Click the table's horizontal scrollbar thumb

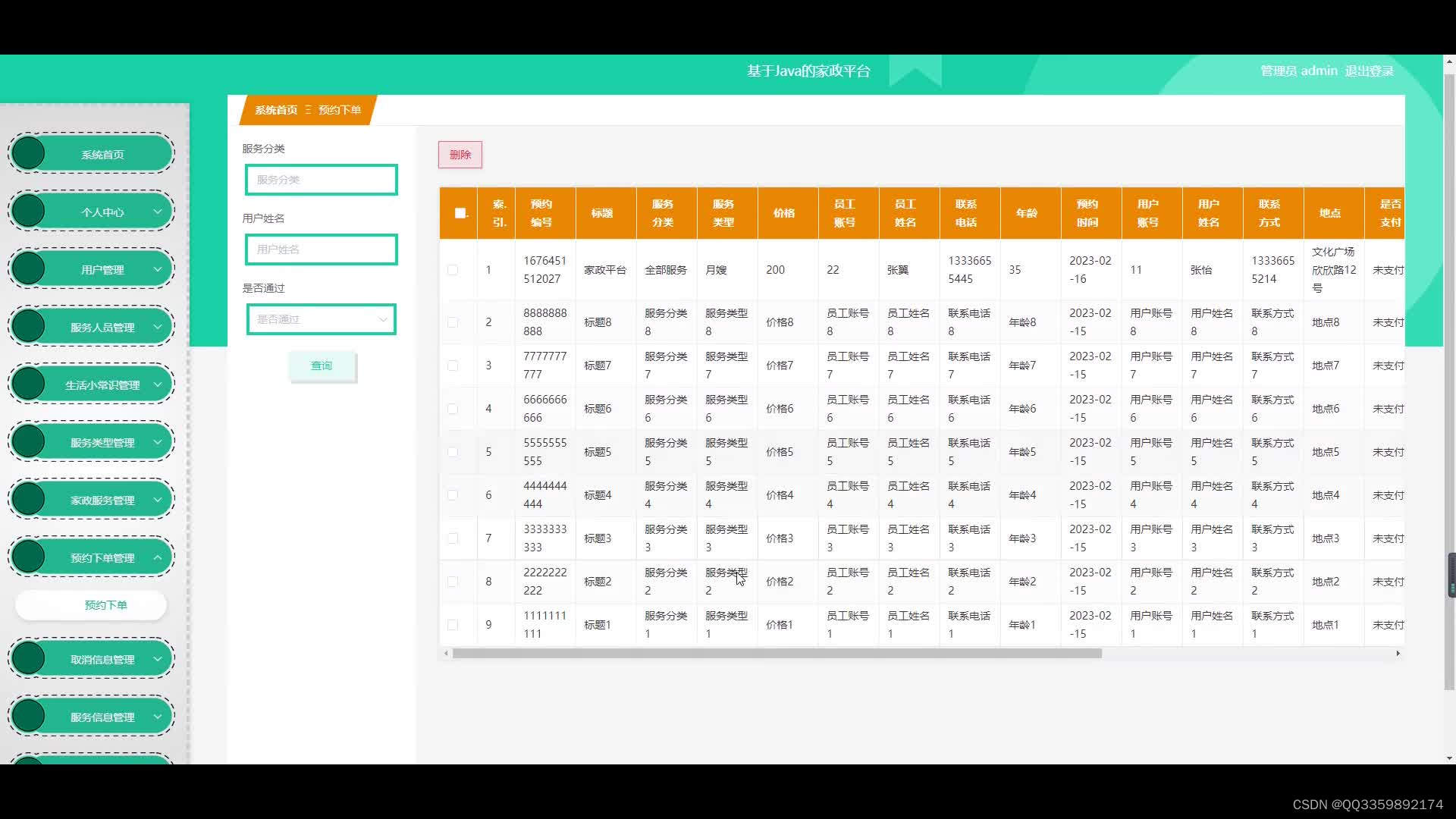point(777,653)
